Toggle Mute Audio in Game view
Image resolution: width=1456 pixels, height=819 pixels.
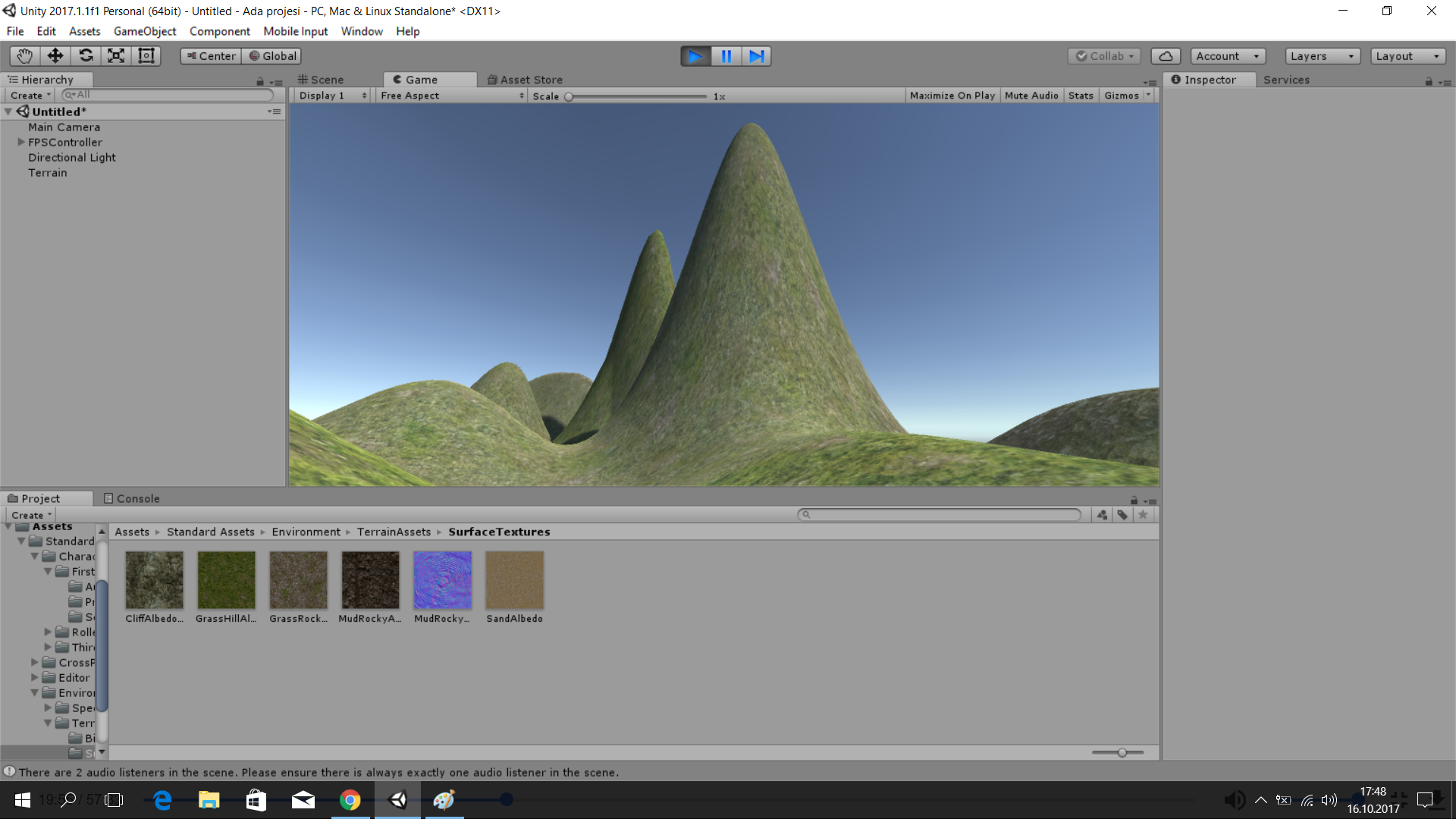[1031, 96]
